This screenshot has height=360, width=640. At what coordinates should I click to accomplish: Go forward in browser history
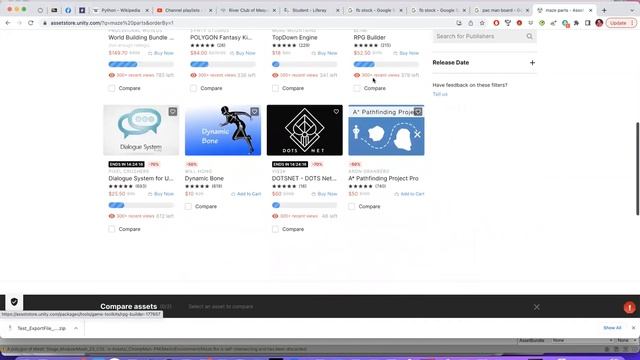click(19, 23)
